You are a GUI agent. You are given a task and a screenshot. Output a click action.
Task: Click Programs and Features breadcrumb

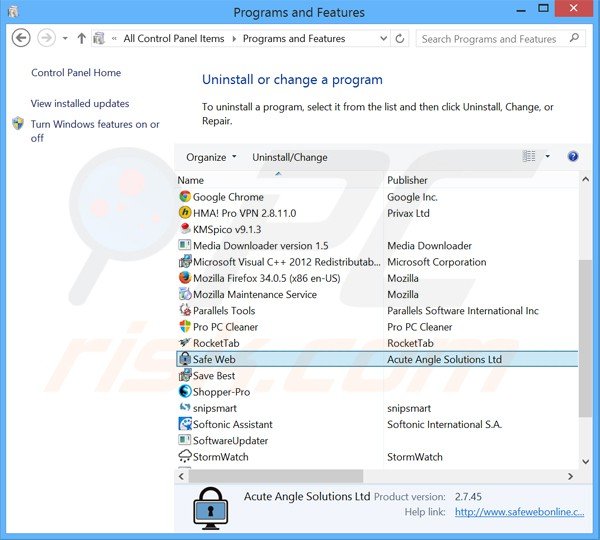coord(294,39)
